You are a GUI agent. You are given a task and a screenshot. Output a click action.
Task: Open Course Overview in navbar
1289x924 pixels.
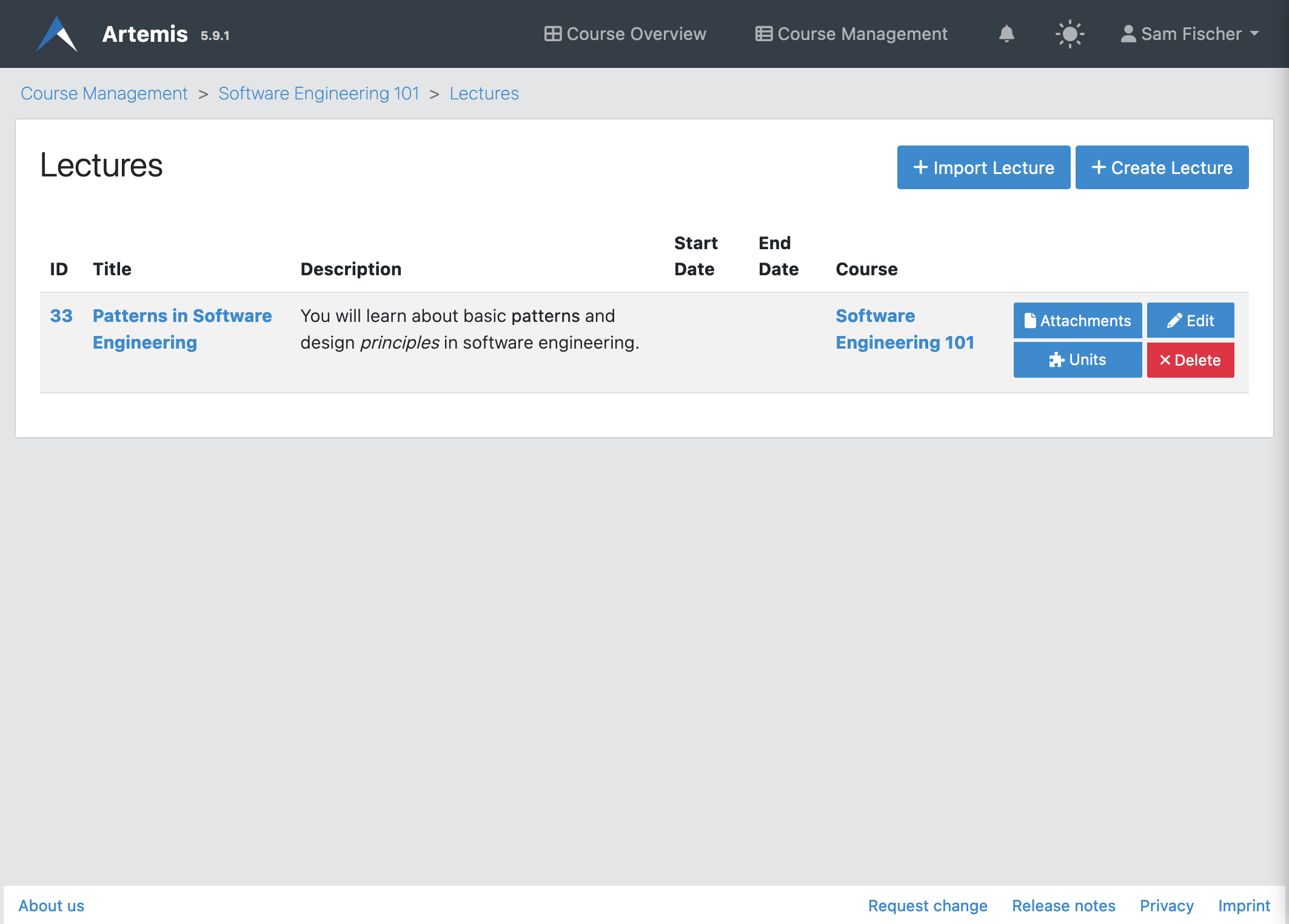coord(625,34)
